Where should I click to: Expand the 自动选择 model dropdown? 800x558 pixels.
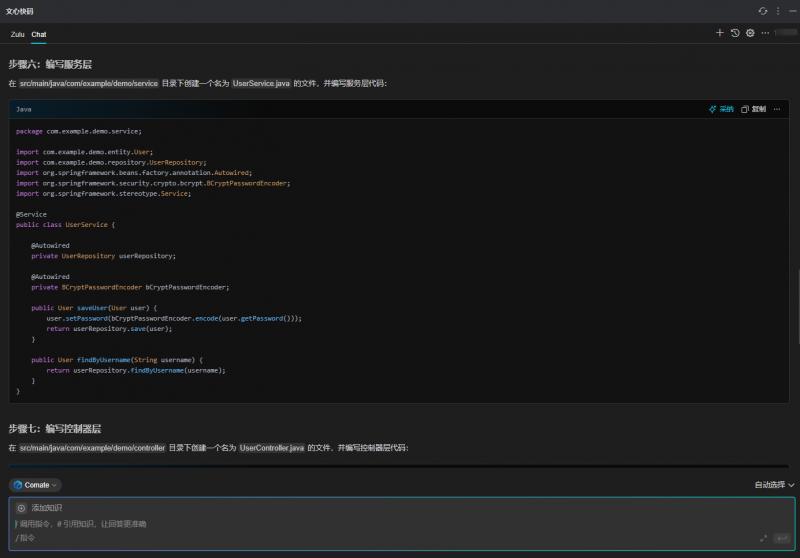[x=775, y=485]
